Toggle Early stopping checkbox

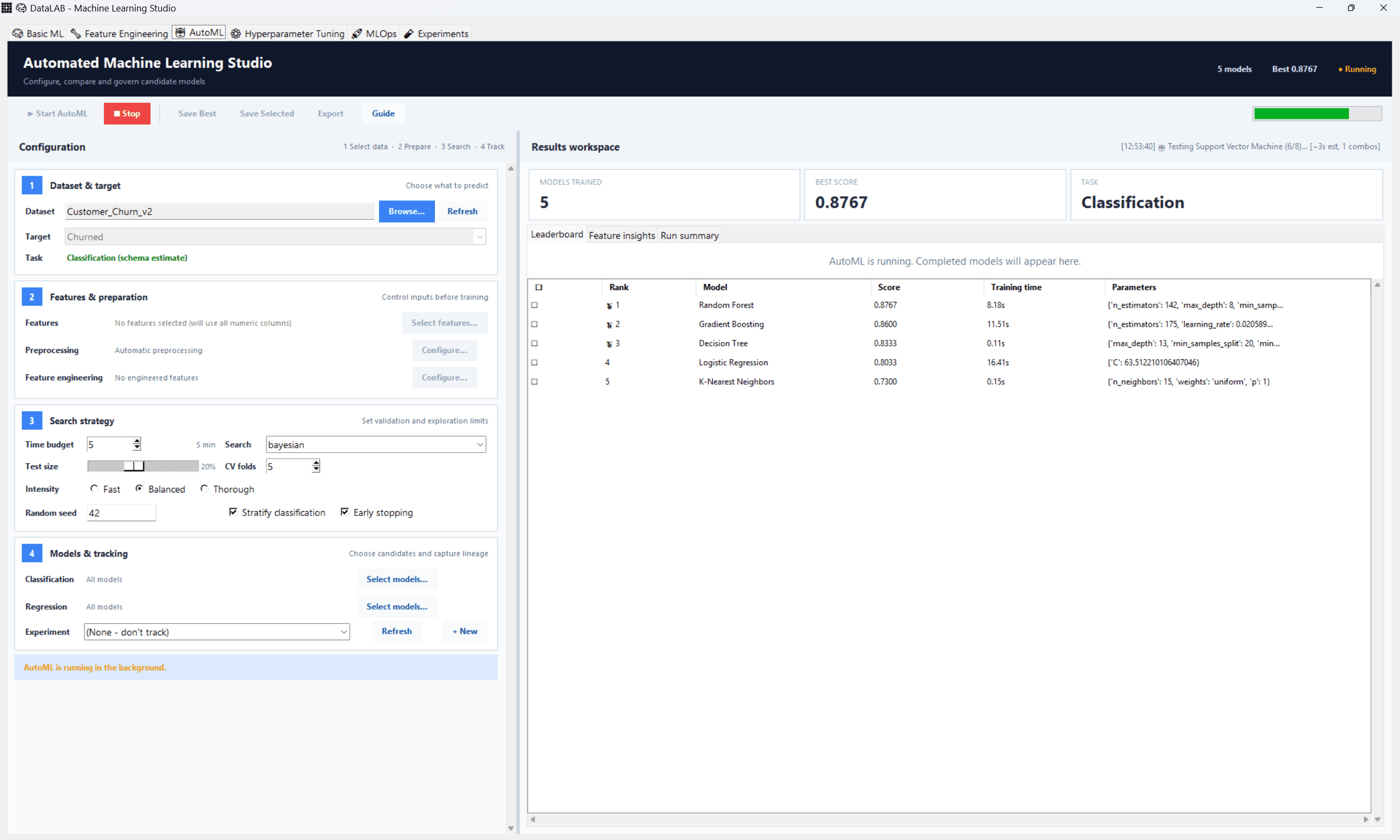pyautogui.click(x=344, y=512)
